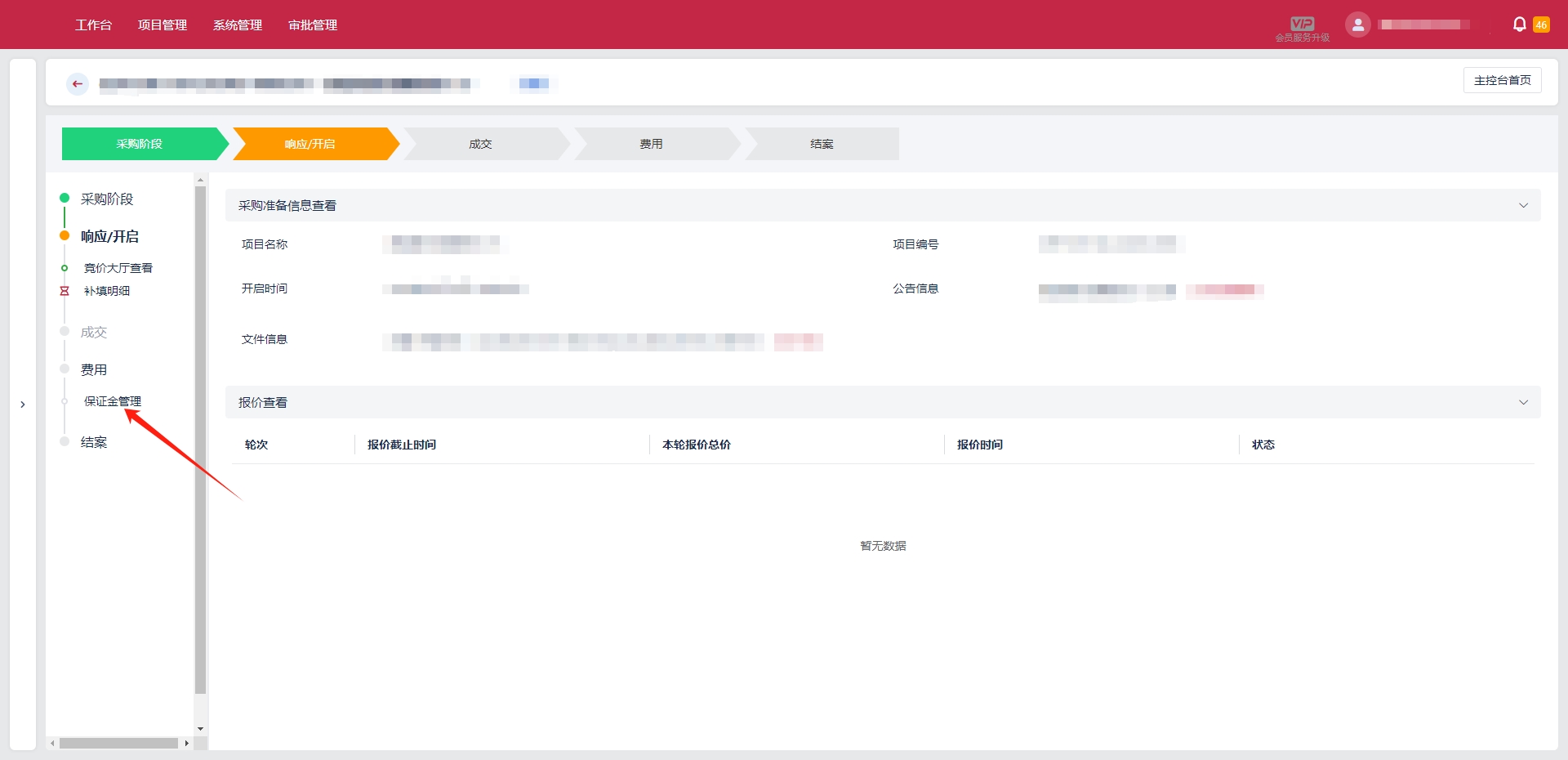Click the 主控台首页 button
Screen dimensions: 1568x760
click(x=1502, y=80)
